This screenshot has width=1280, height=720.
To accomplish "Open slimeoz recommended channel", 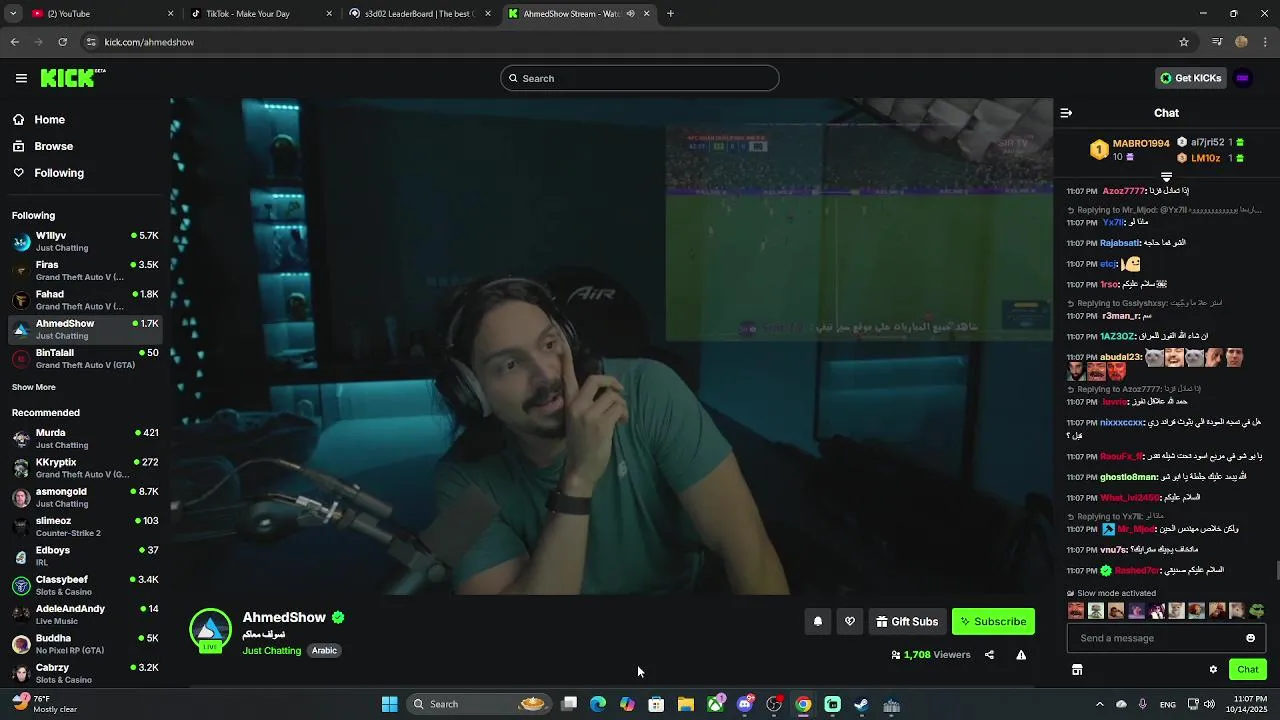I will (x=85, y=526).
